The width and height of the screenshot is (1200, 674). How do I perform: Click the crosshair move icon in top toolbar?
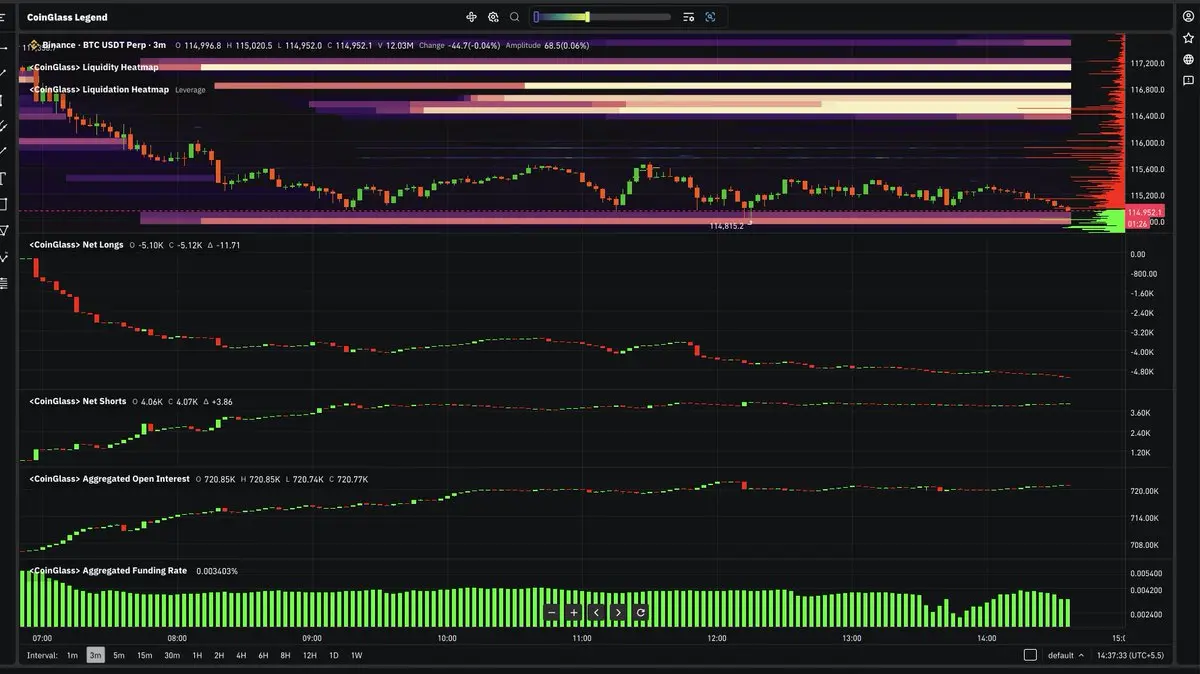click(471, 17)
